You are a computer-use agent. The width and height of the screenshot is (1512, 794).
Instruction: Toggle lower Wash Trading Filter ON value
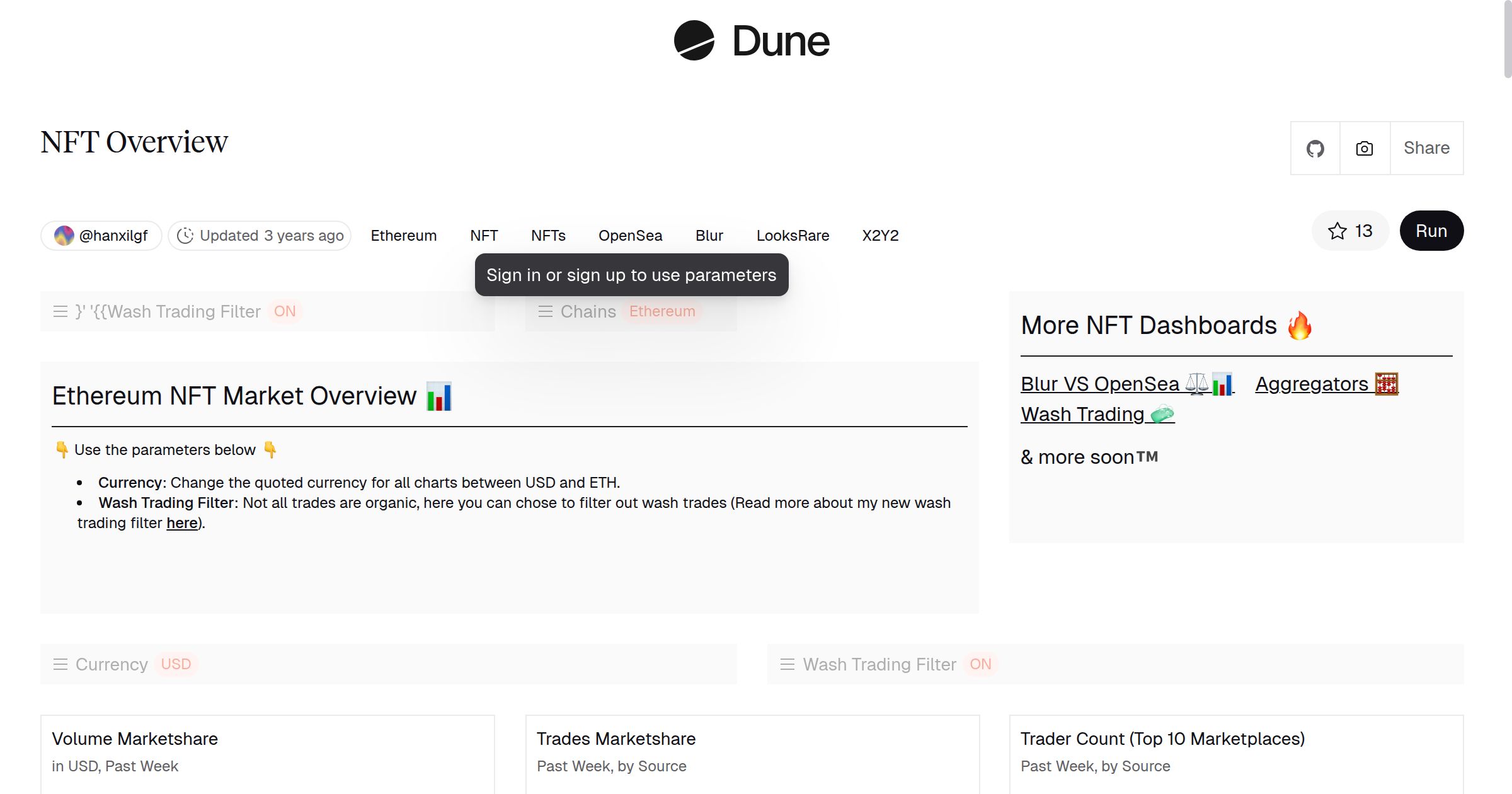980,664
